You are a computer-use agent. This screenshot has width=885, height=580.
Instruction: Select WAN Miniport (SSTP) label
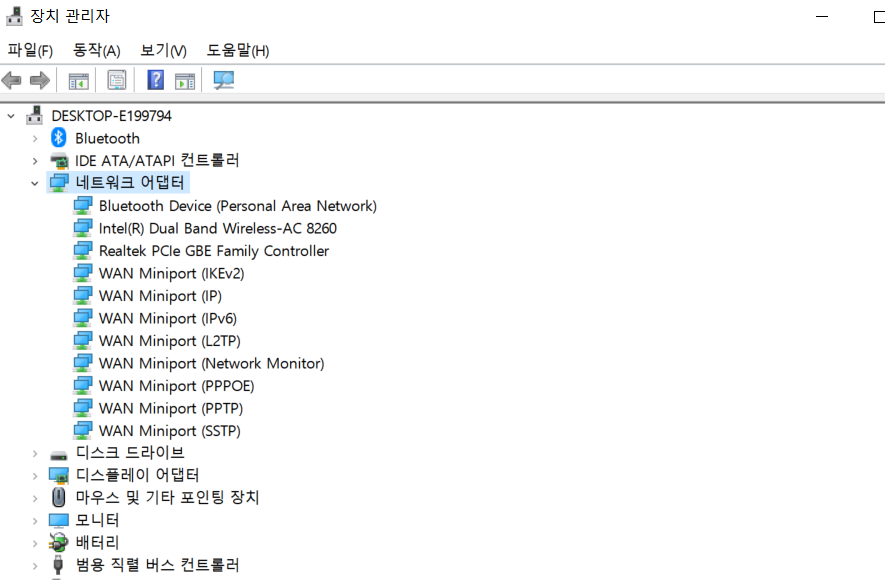170,430
